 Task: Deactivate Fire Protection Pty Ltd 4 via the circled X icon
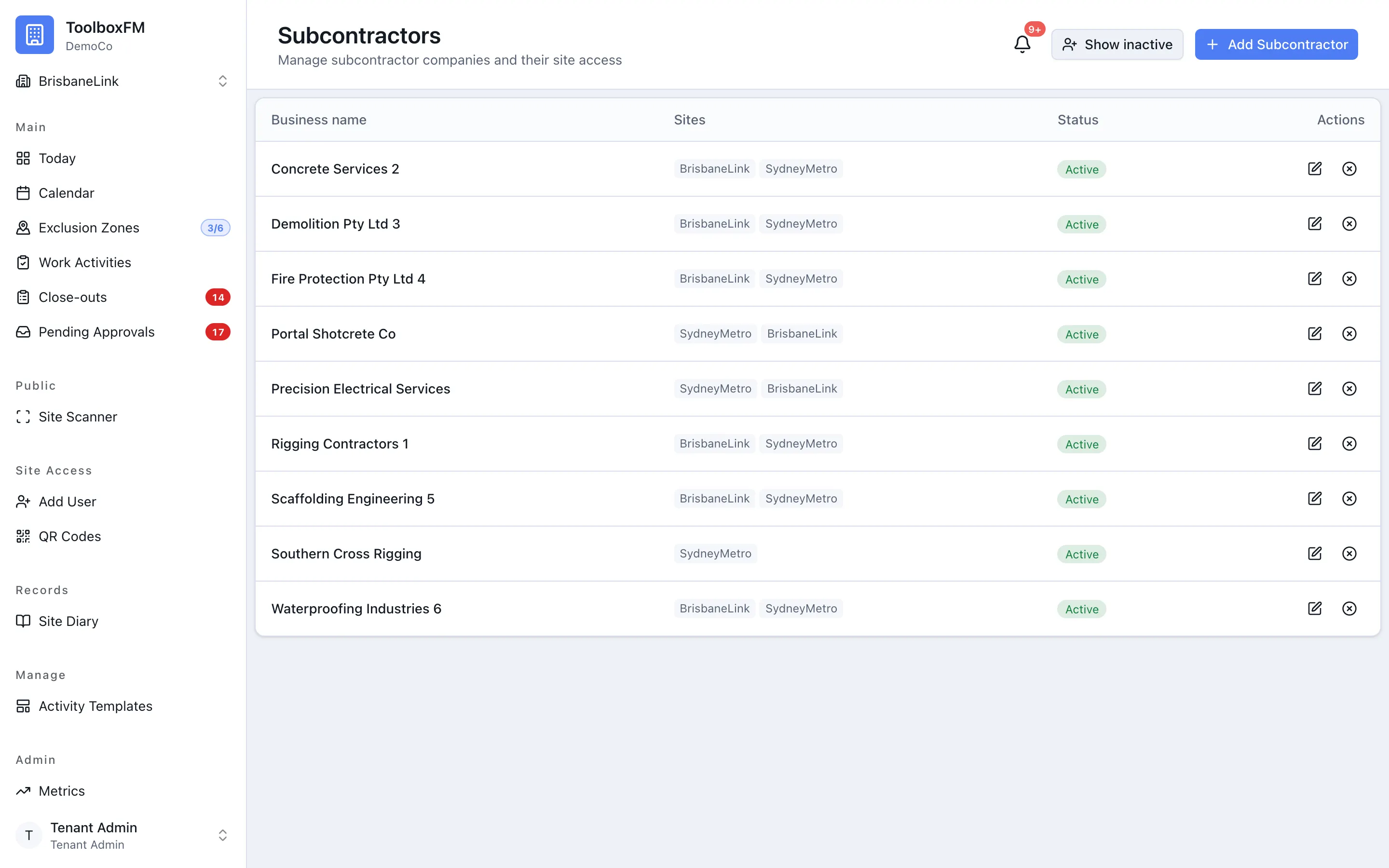[1349, 279]
